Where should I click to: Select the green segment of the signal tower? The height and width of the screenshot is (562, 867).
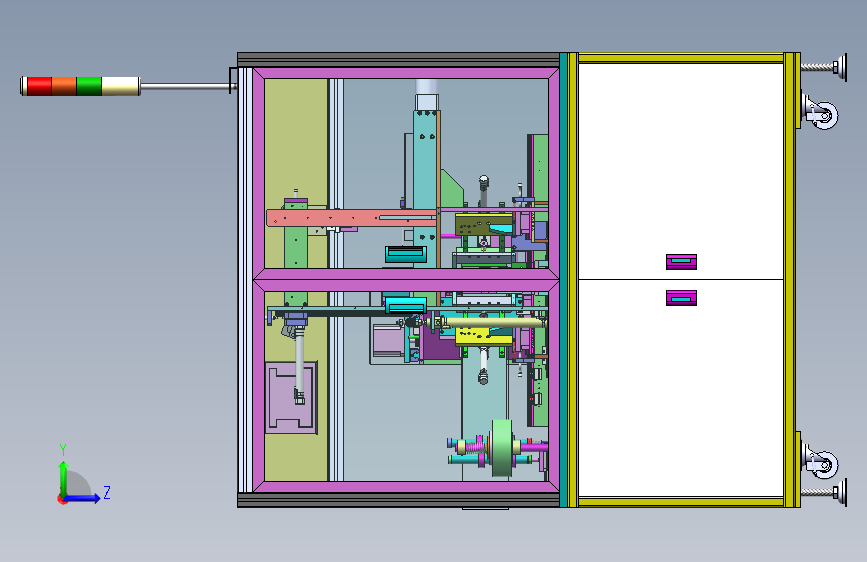[89, 86]
